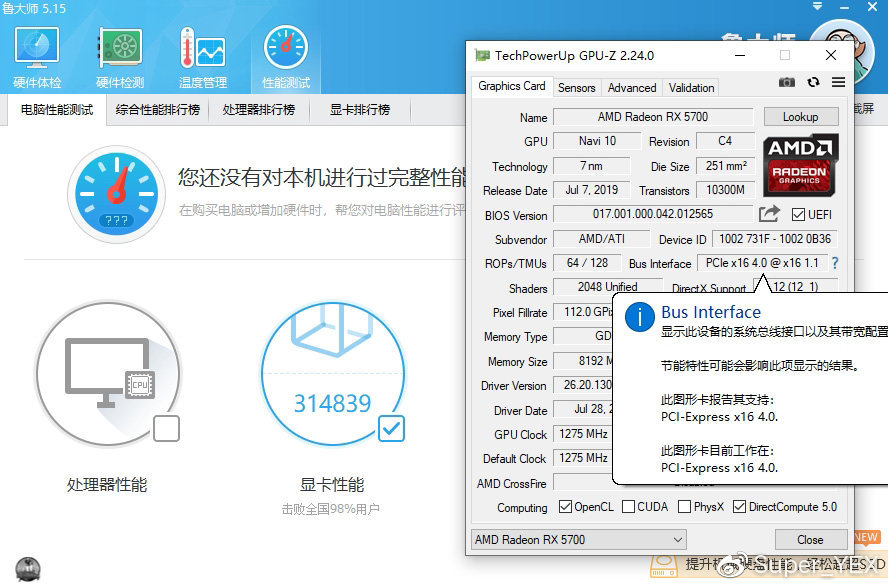Open the AMD Radeon RX 5700 dropdown
This screenshot has width=888, height=587.
(579, 539)
